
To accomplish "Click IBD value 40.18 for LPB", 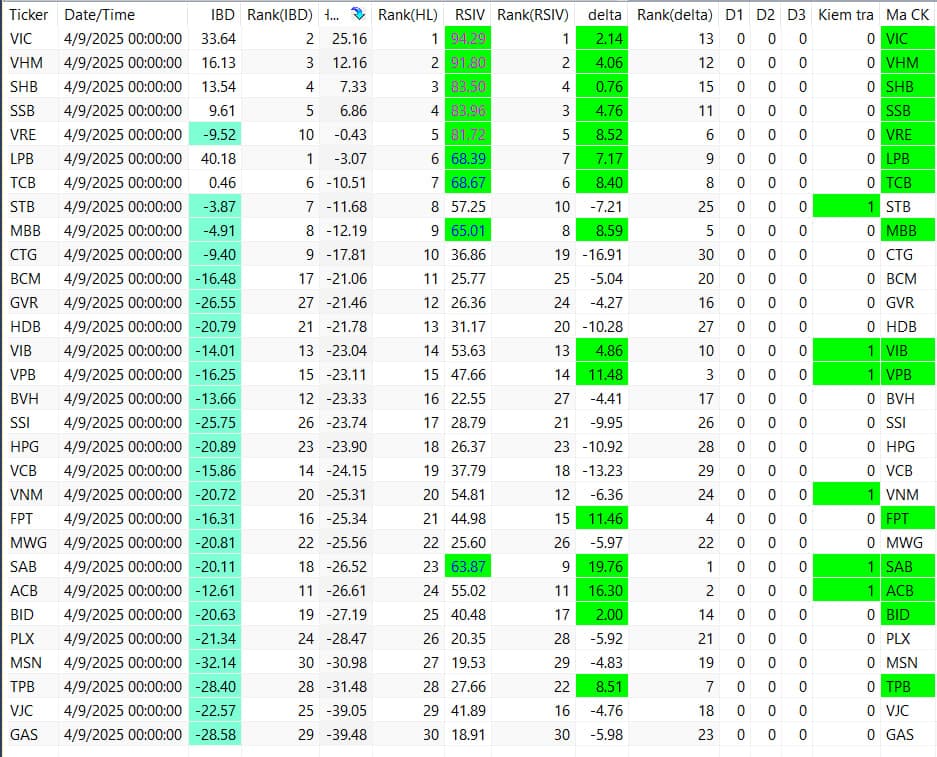I will pyautogui.click(x=219, y=159).
